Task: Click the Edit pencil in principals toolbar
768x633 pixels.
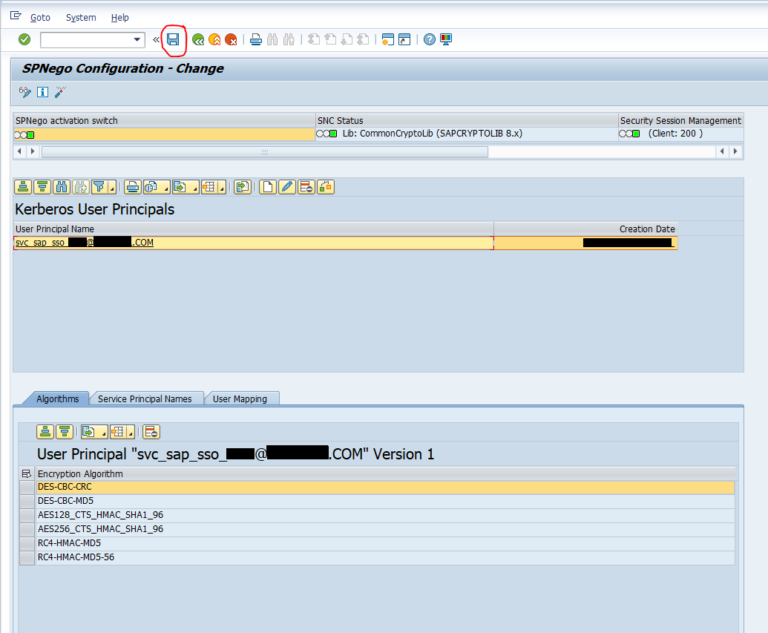Action: [287, 187]
